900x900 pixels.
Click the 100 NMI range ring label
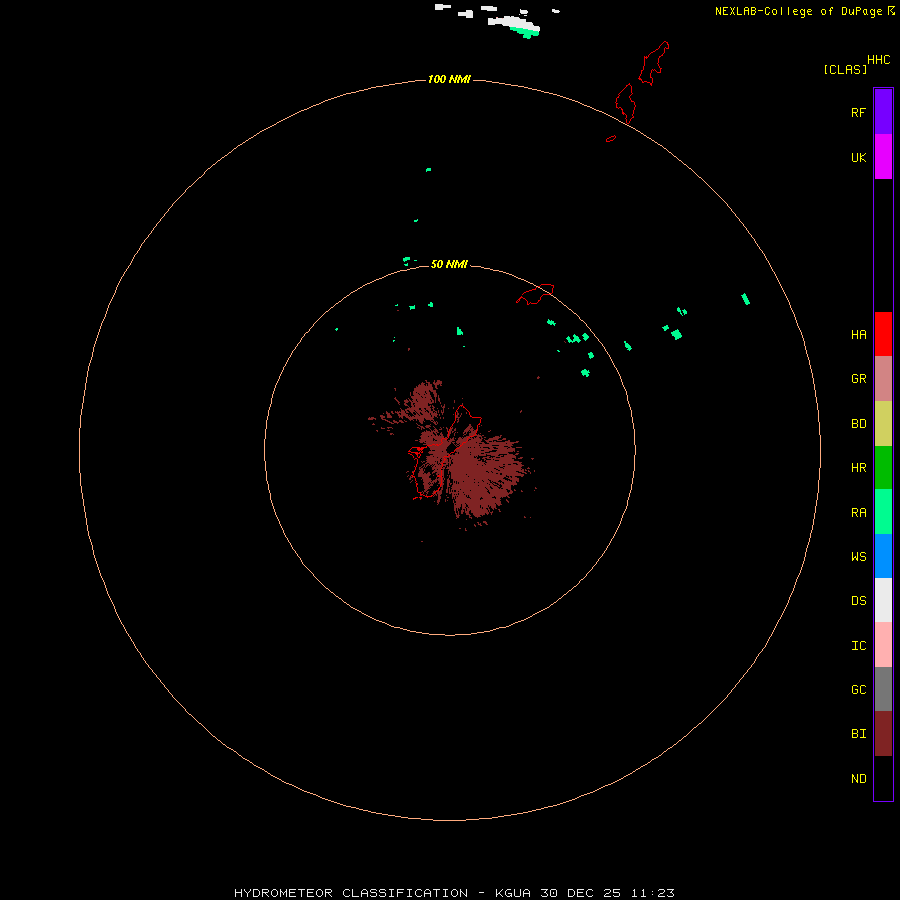pos(449,79)
